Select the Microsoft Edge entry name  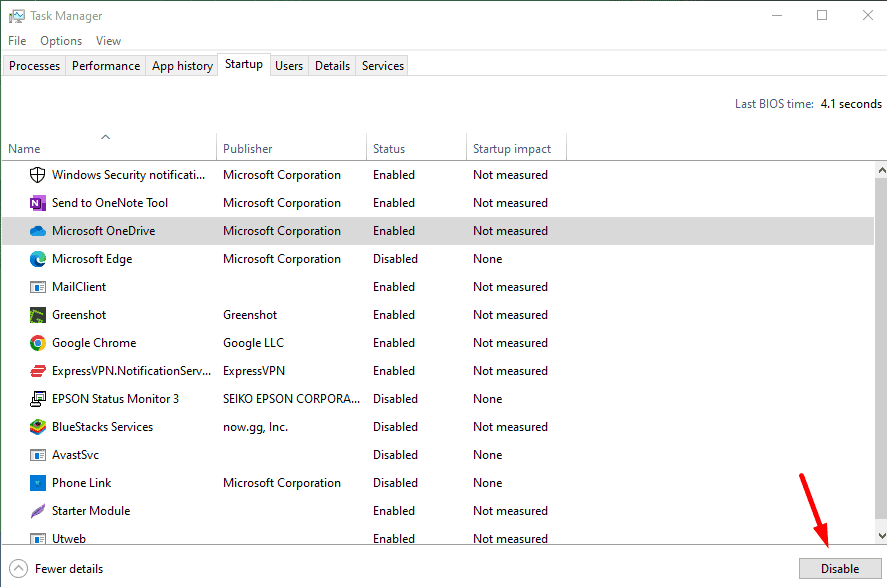click(x=92, y=259)
